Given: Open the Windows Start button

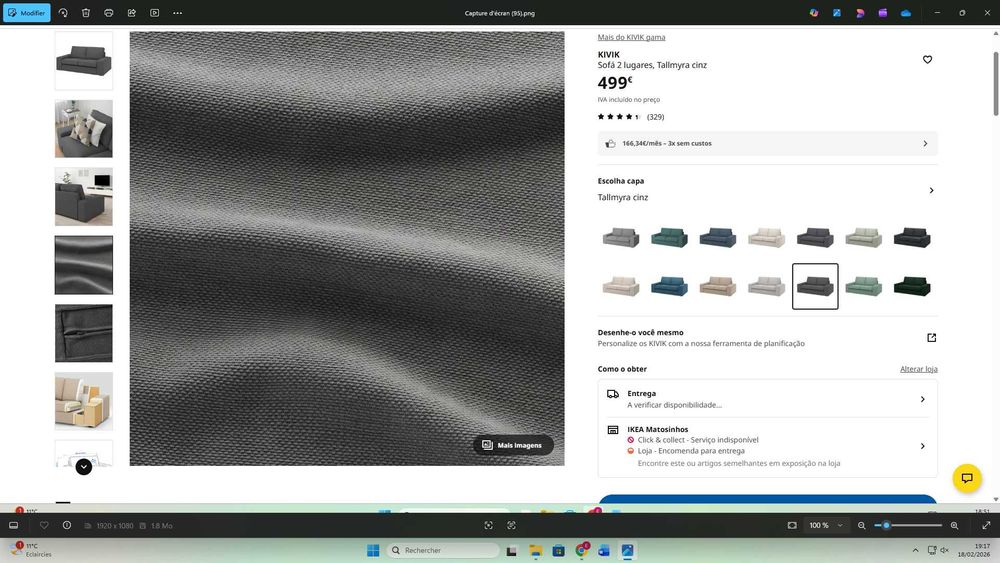Looking at the screenshot, I should (373, 550).
